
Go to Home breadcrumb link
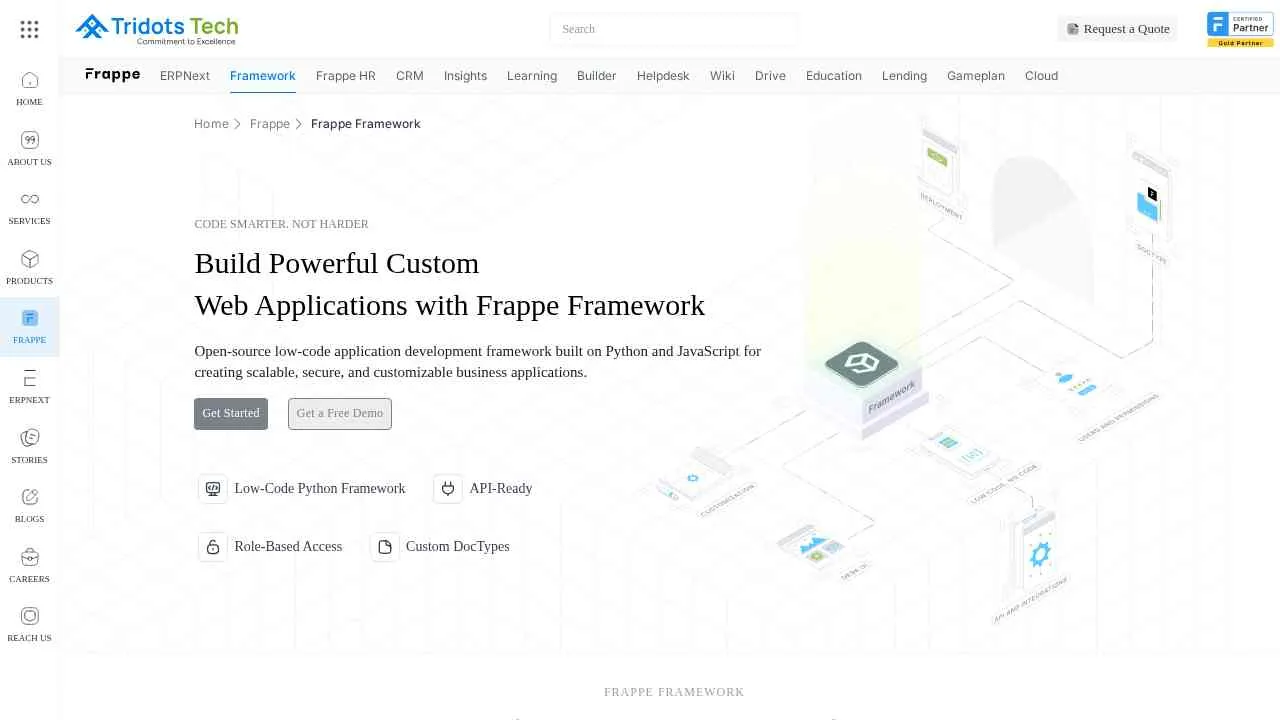click(211, 124)
